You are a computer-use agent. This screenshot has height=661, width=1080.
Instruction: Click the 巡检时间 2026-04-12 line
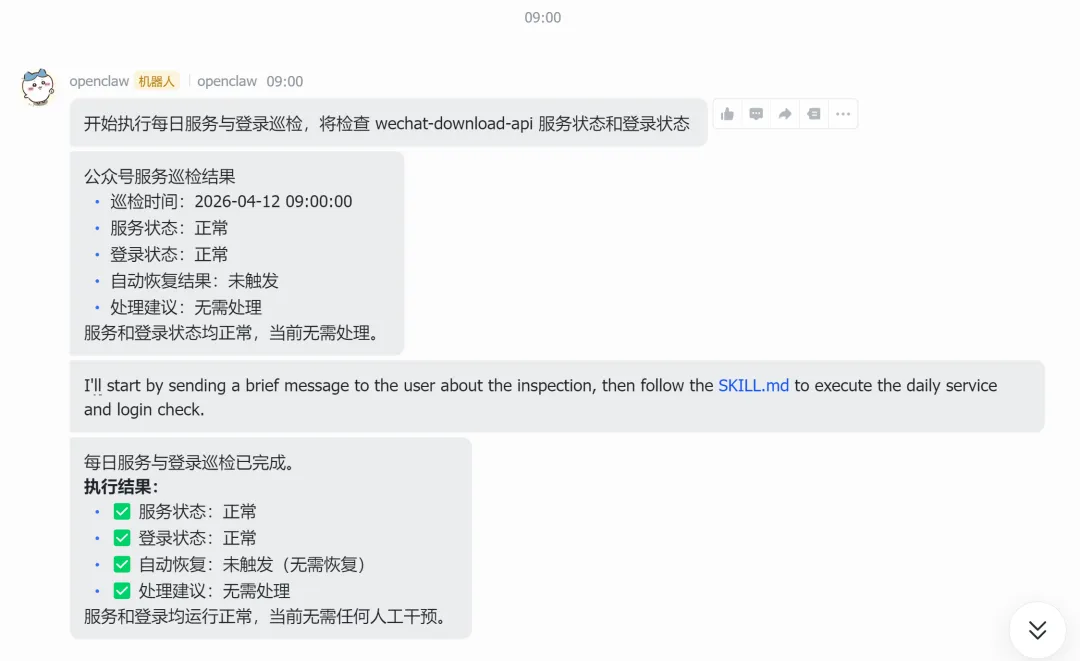point(231,202)
